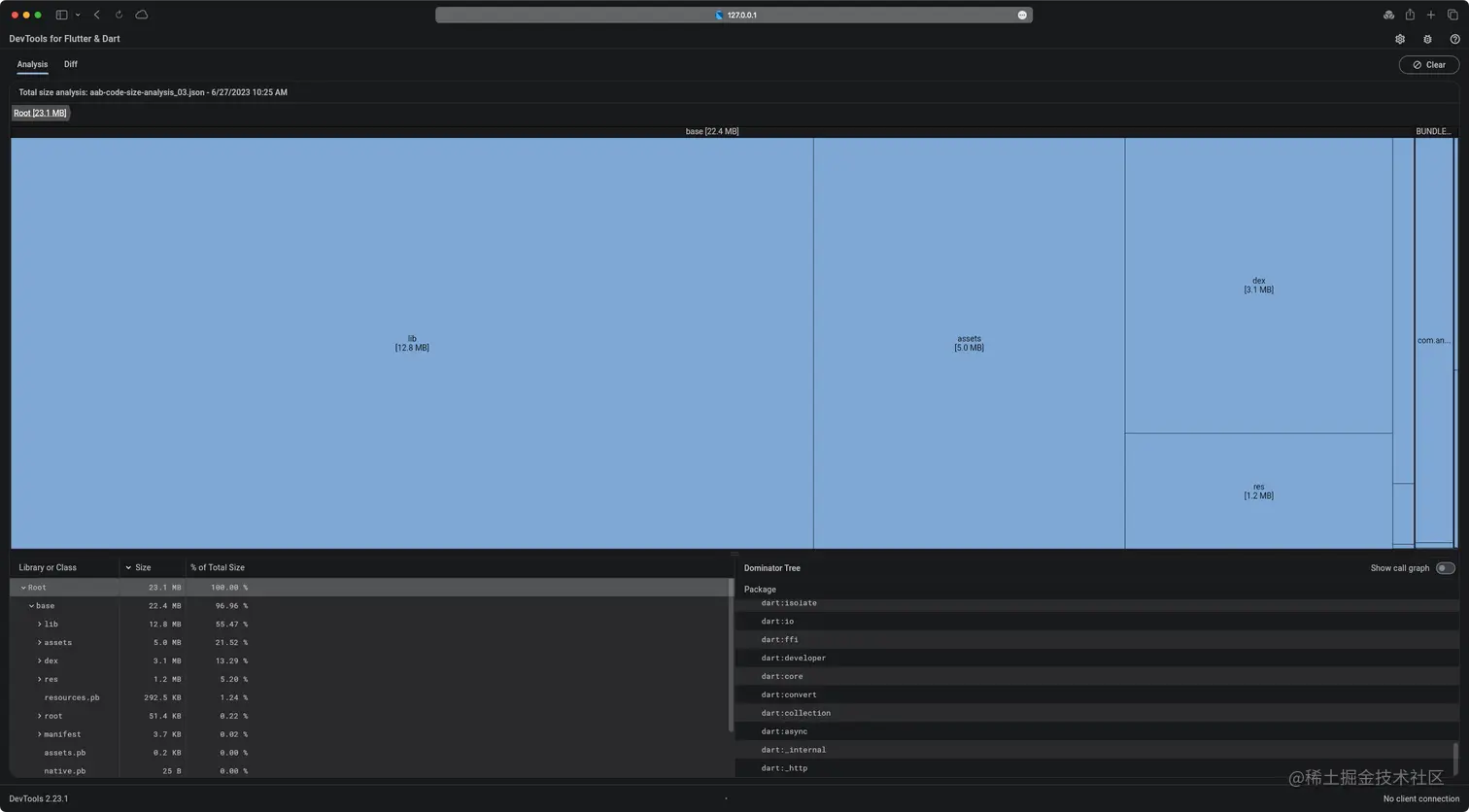Open Safari's share icon

[x=1410, y=15]
